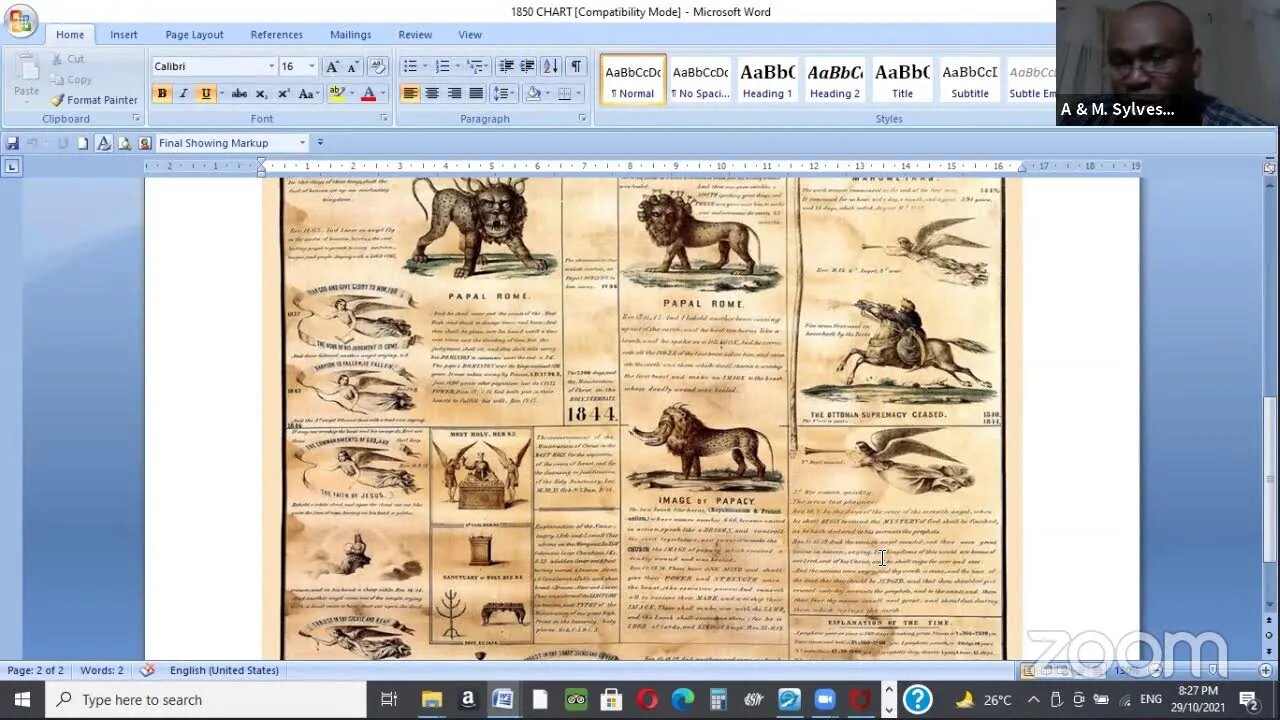The width and height of the screenshot is (1280, 720).
Task: Toggle Align Text Left
Action: pyautogui.click(x=410, y=93)
